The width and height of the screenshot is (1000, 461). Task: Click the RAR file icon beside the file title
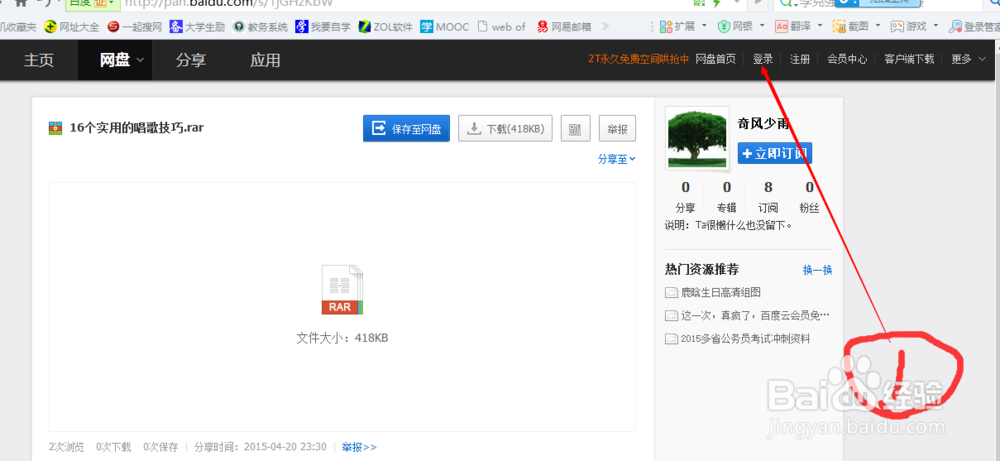click(56, 128)
